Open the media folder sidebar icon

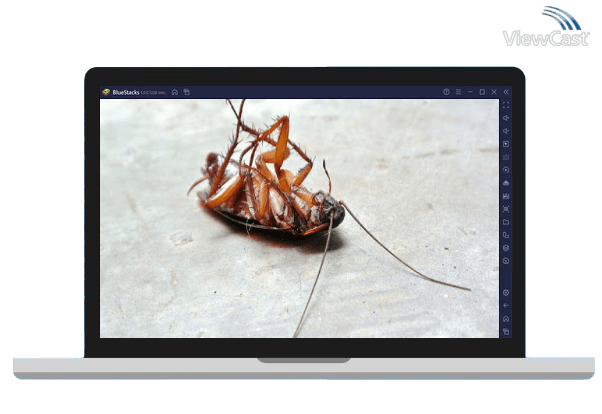pos(506,222)
